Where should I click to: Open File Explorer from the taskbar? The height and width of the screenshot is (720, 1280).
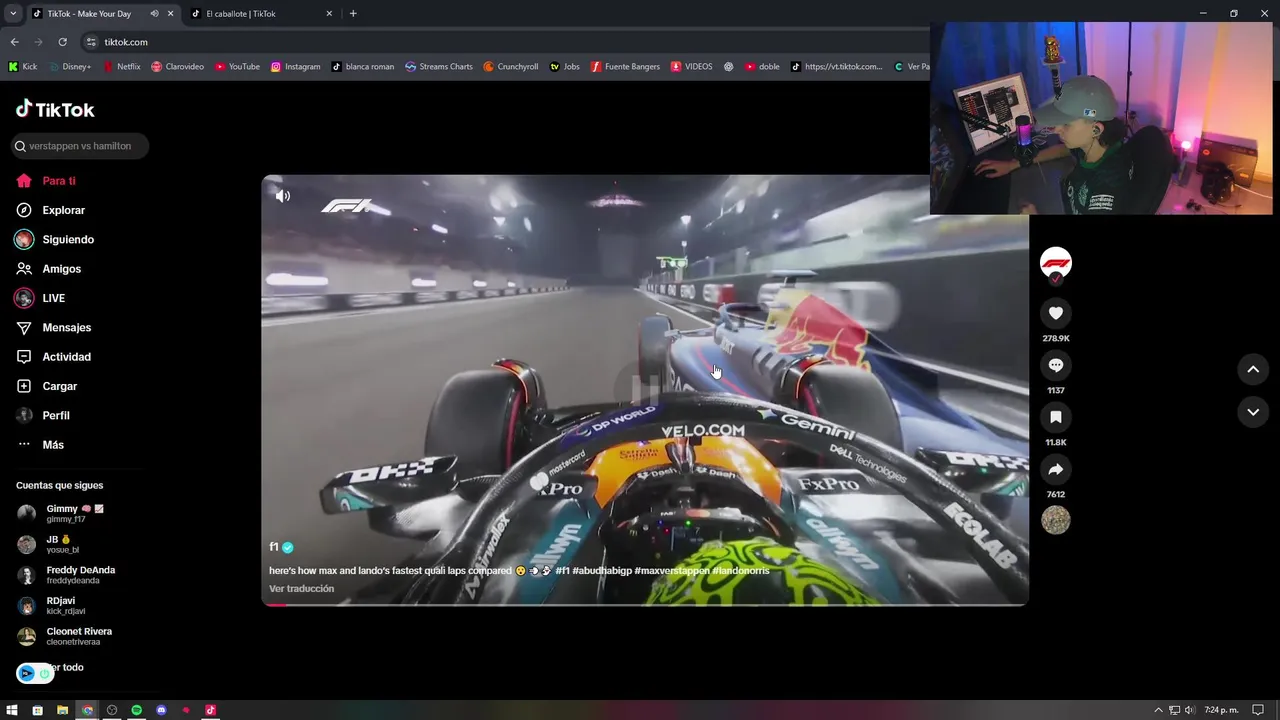pyautogui.click(x=62, y=710)
